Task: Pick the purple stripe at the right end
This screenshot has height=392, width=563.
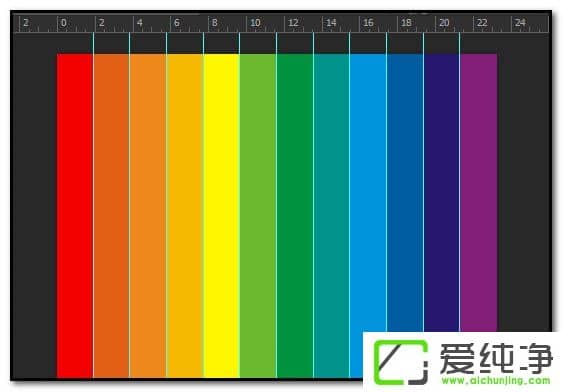Action: 479,193
